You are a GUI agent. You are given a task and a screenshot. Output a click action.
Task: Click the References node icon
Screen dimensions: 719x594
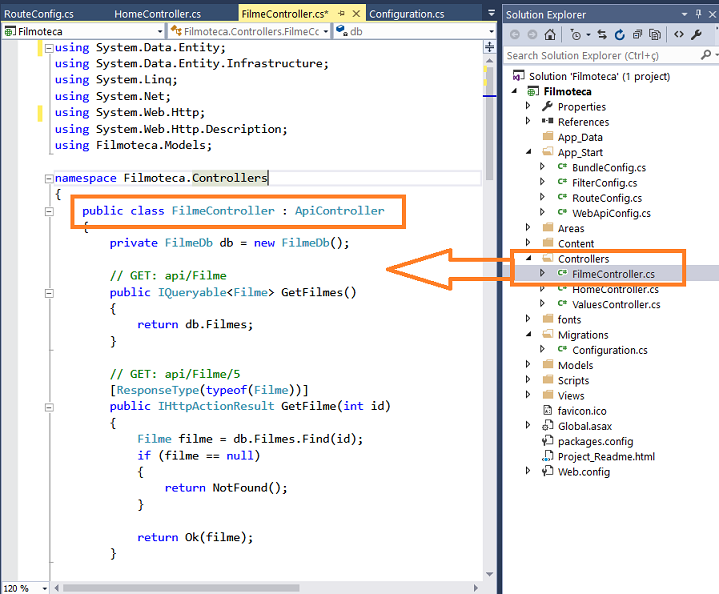click(x=547, y=121)
